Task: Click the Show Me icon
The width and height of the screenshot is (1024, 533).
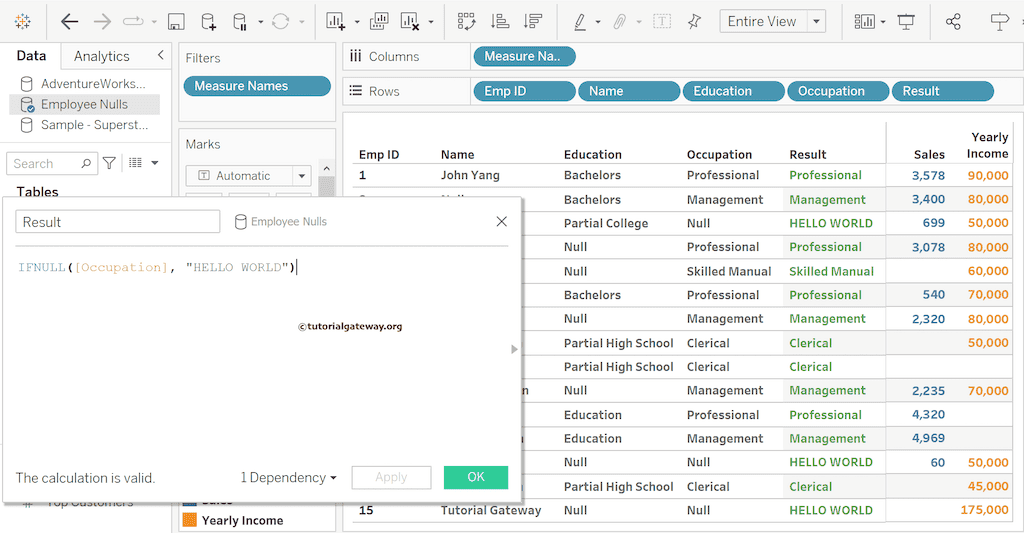Action: pyautogui.click(x=1000, y=22)
